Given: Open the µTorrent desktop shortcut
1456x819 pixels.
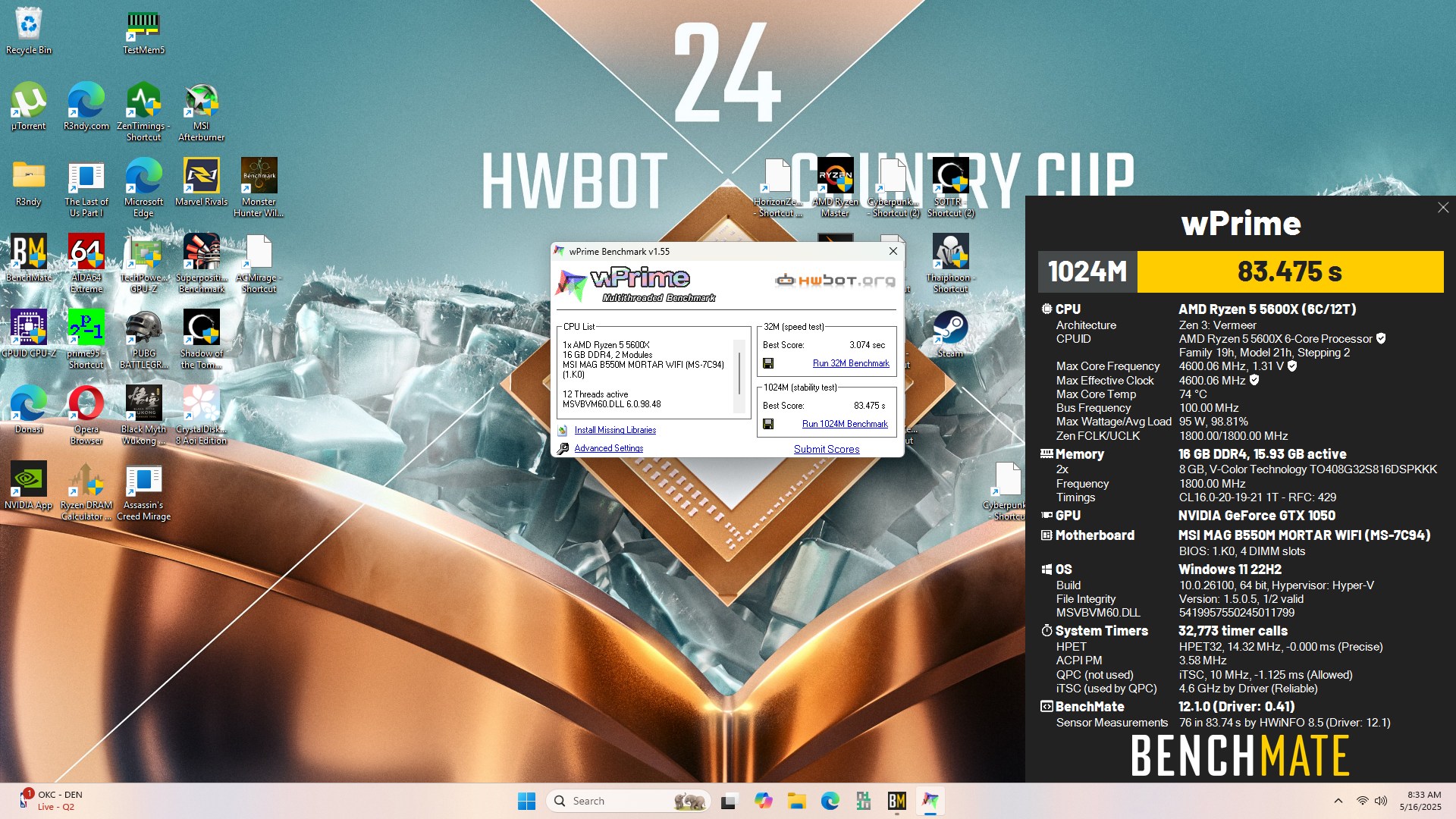Looking at the screenshot, I should coord(29,107).
